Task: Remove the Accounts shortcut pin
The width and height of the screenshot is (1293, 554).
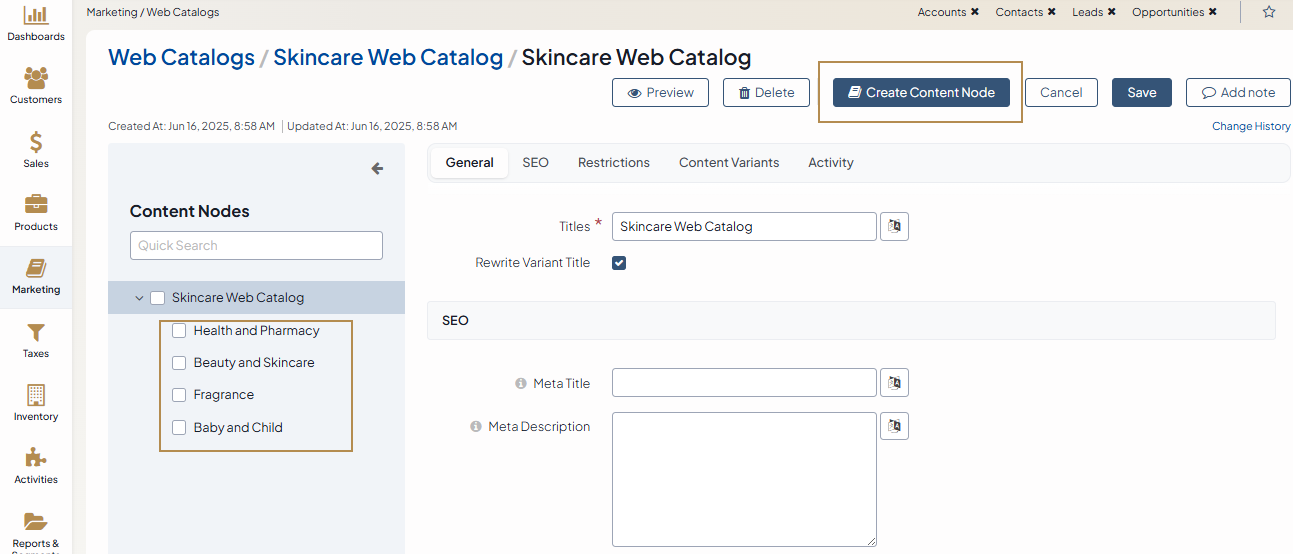Action: click(x=975, y=13)
